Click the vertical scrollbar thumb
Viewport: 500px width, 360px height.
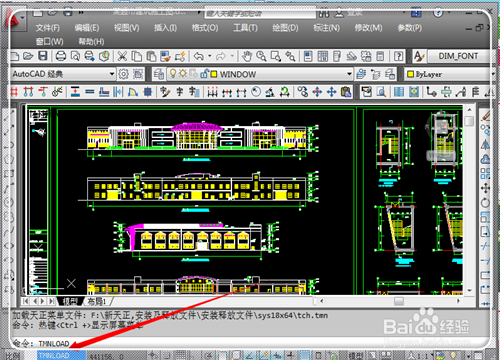[469, 121]
